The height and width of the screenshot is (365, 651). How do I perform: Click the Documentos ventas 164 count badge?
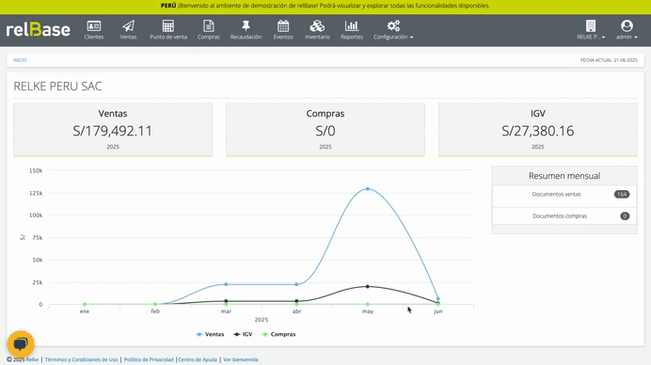(622, 194)
